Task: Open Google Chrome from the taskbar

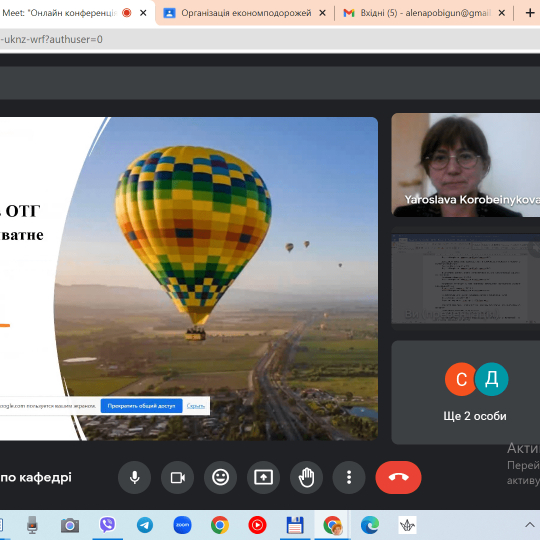Action: click(220, 525)
